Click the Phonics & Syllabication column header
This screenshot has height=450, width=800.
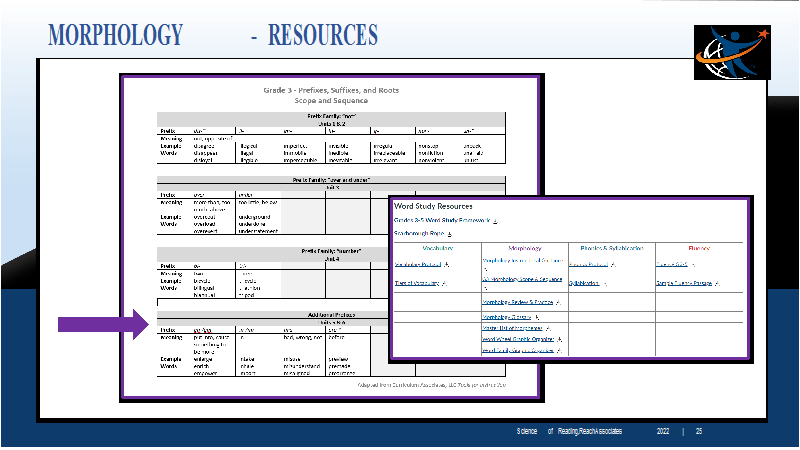point(612,248)
